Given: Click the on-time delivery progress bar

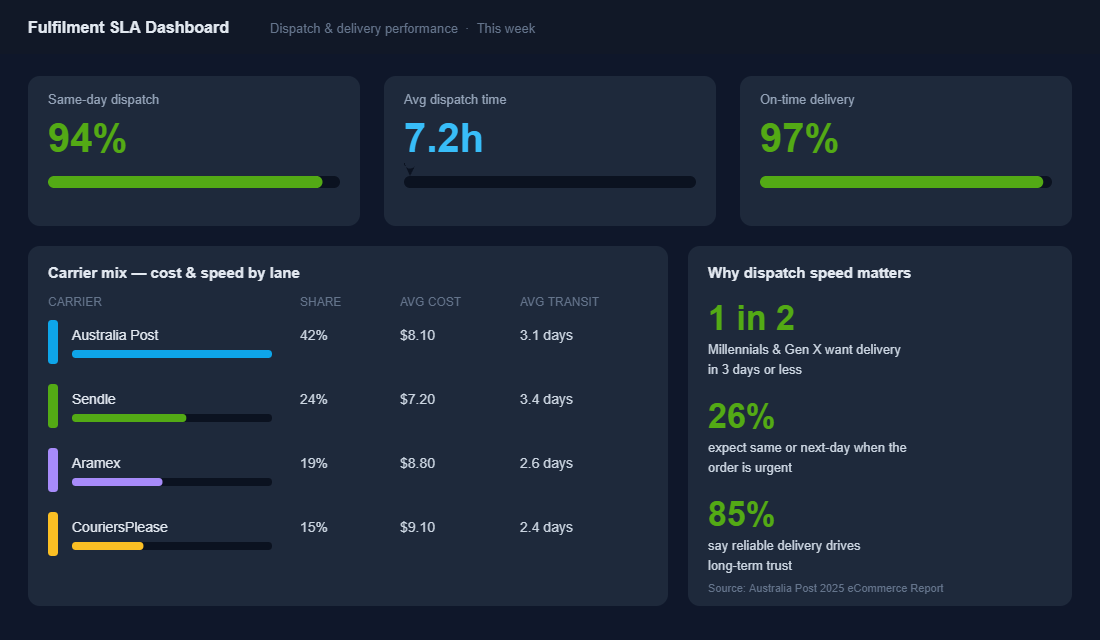Looking at the screenshot, I should click(x=906, y=182).
